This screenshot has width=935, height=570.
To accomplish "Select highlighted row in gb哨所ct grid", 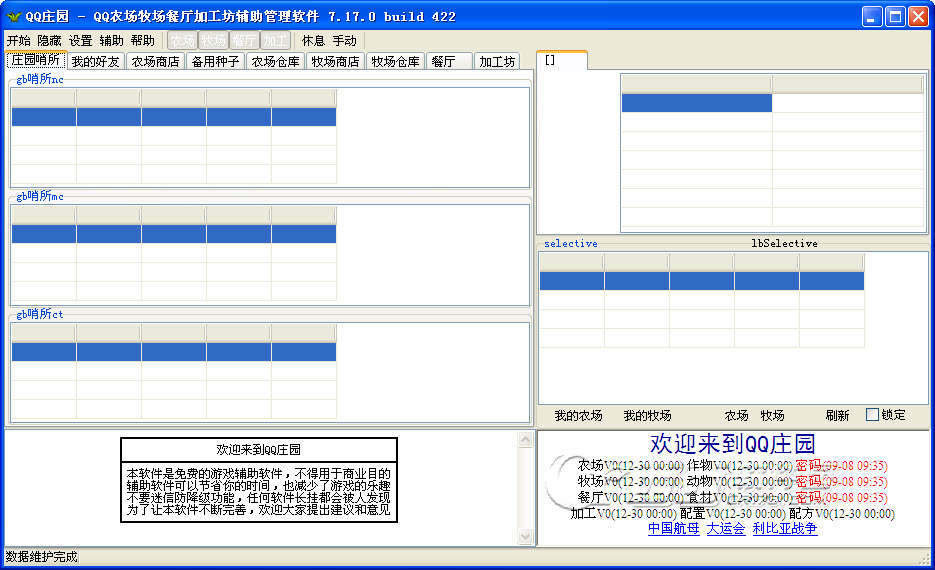I will point(174,352).
